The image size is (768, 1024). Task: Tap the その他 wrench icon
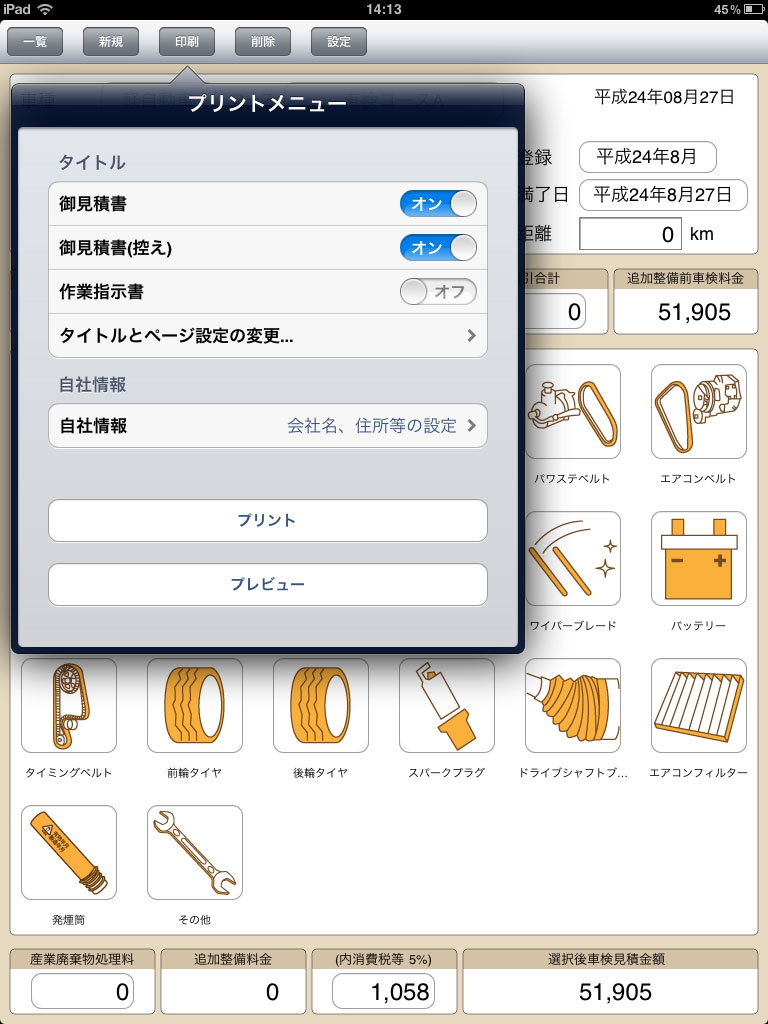pos(195,852)
